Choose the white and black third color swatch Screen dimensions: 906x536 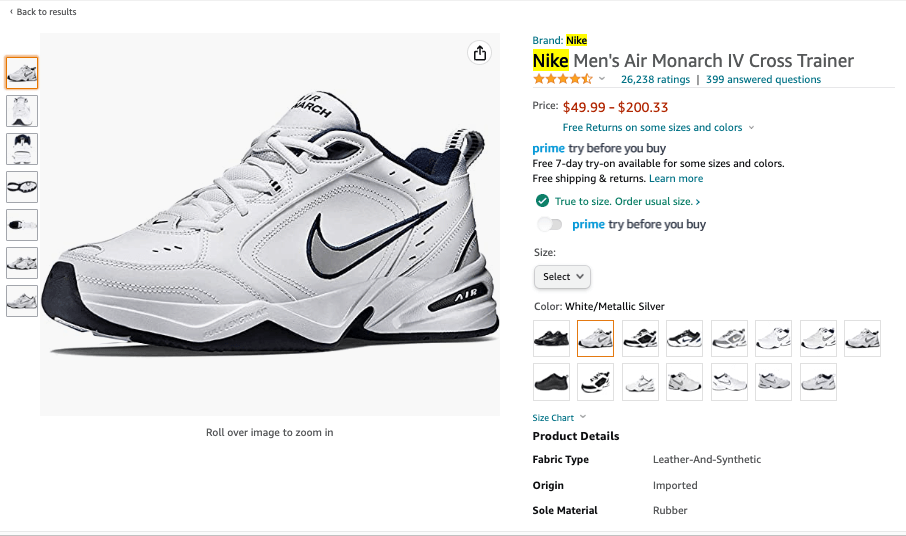coord(640,338)
